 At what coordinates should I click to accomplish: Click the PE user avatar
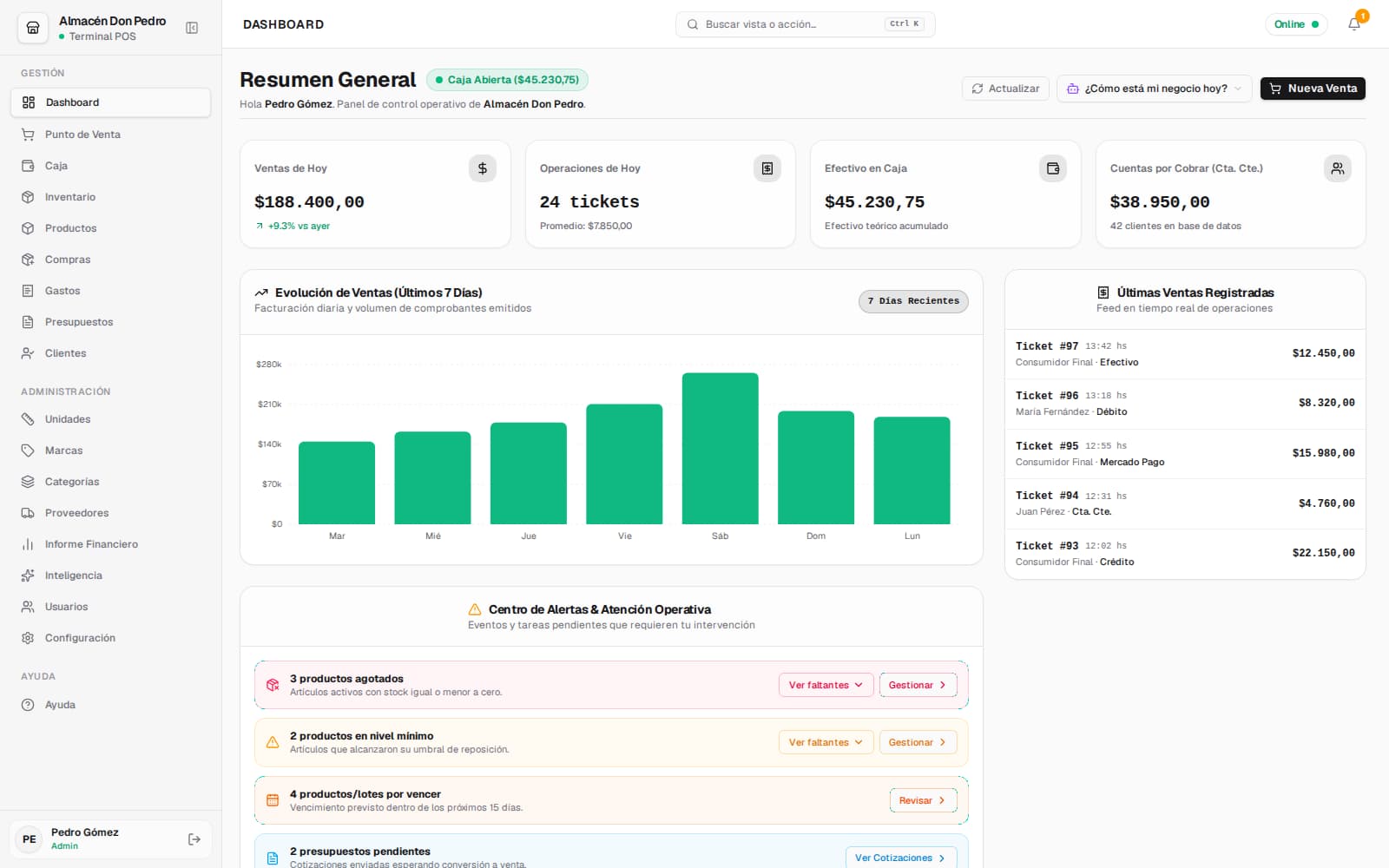coord(30,839)
